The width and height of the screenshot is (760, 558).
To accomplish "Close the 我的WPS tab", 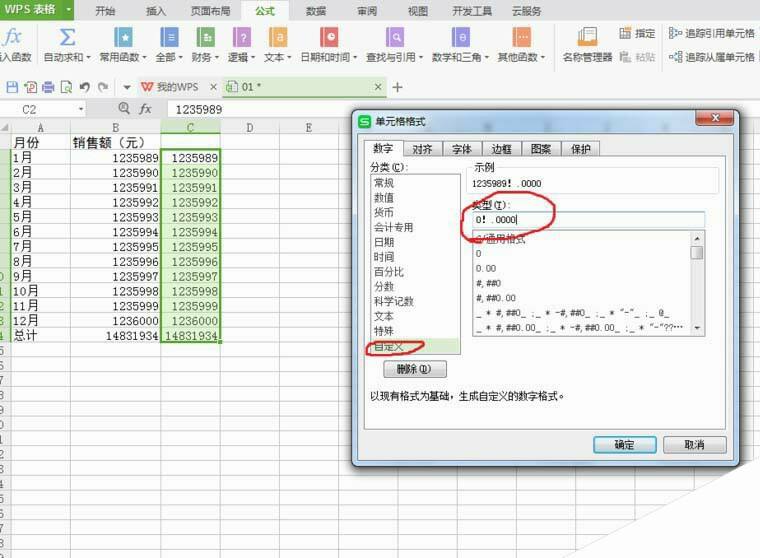I will (213, 87).
